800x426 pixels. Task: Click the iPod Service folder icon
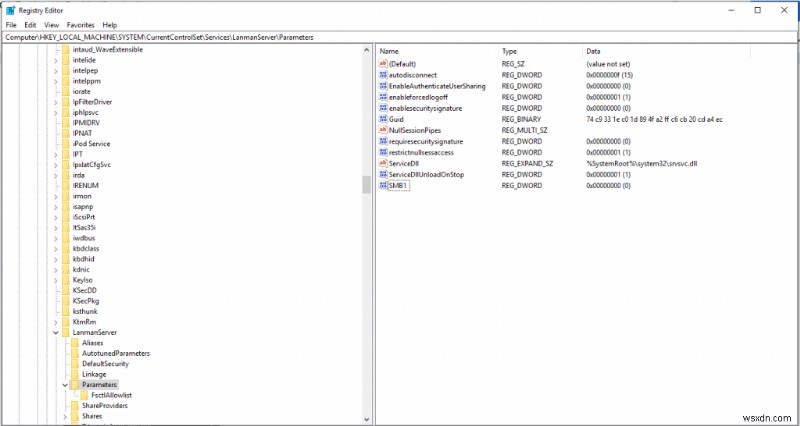click(65, 144)
